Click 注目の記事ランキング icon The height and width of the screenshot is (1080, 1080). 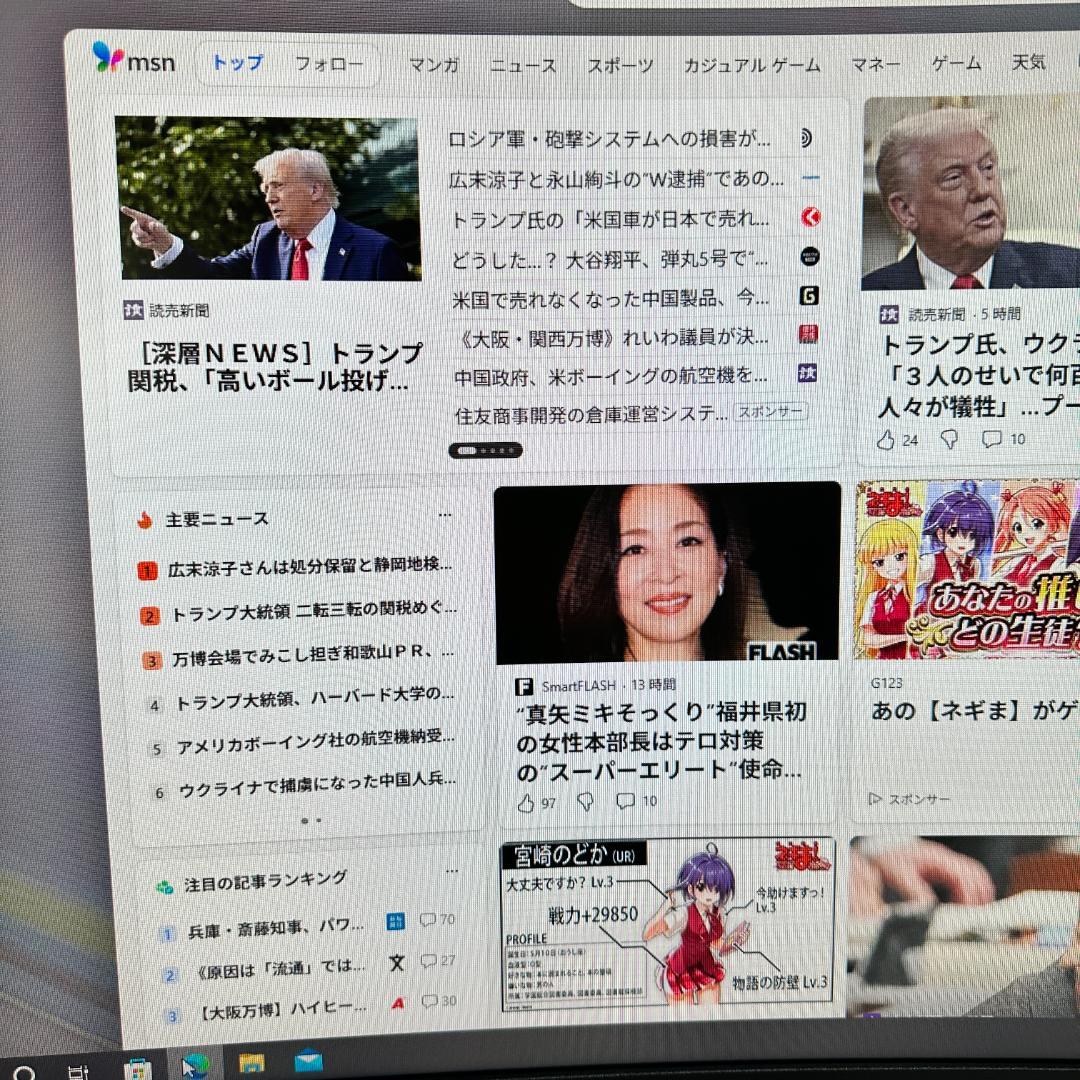point(165,887)
